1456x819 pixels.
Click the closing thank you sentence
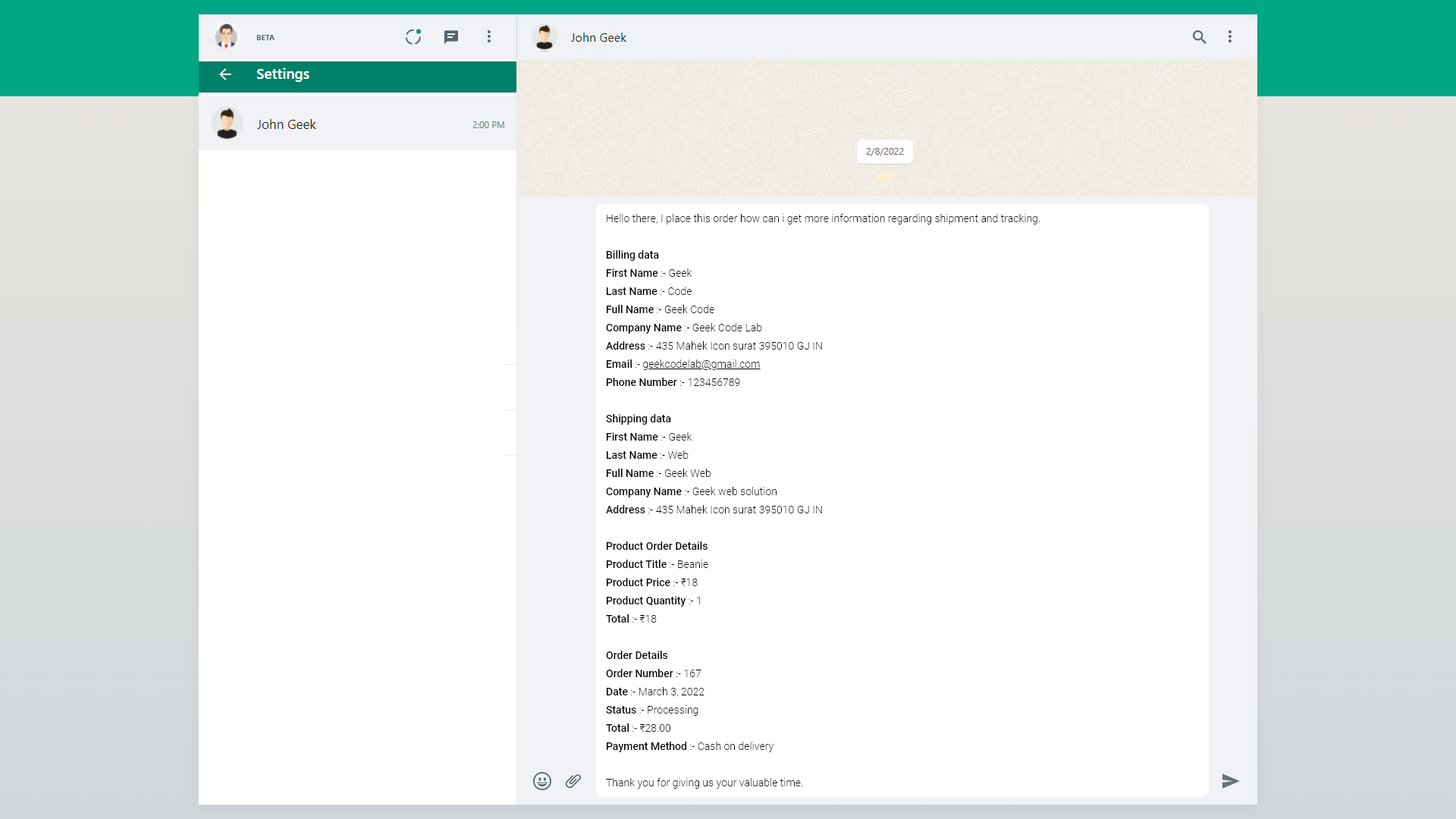point(704,783)
